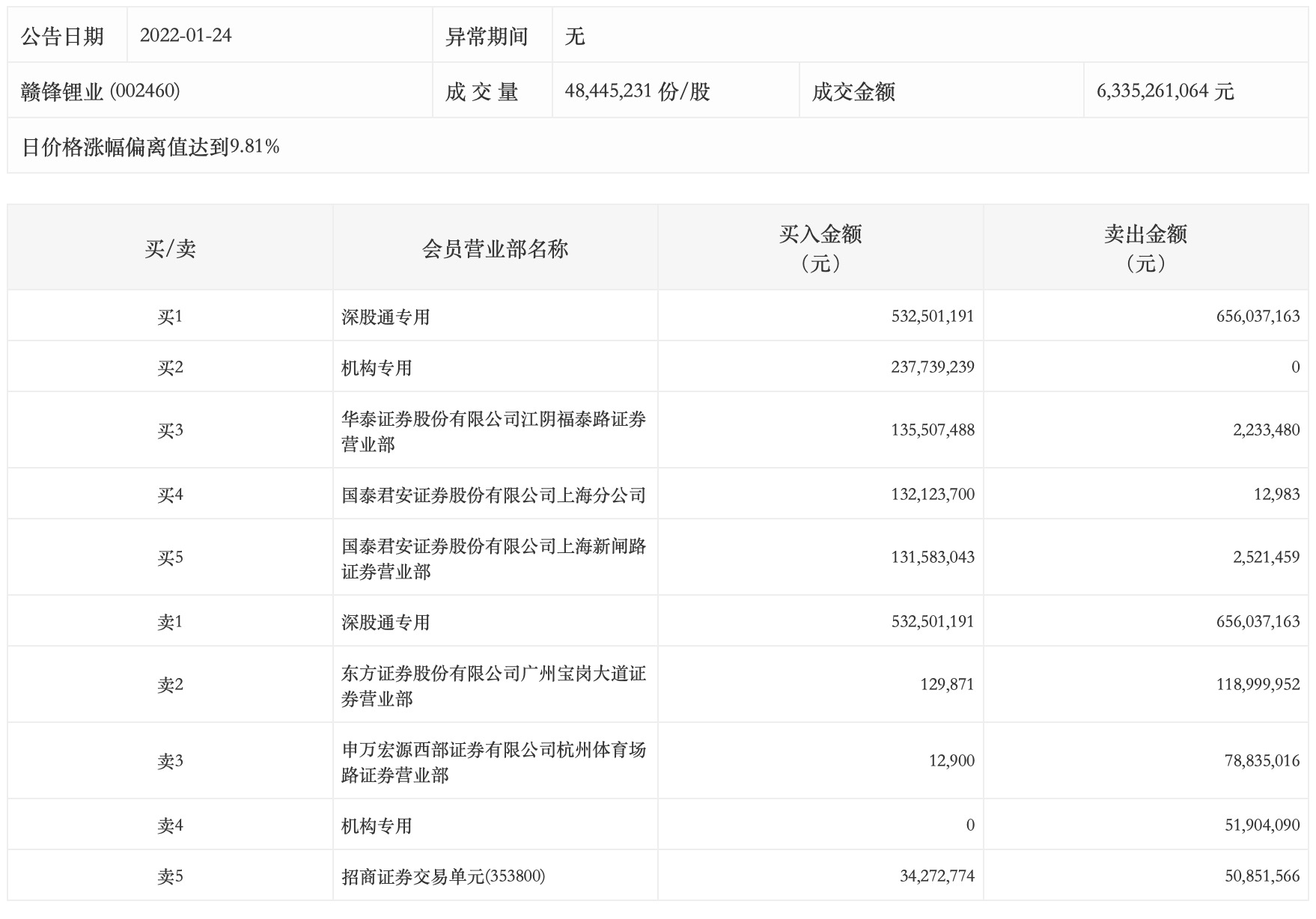Open 东方证券 广州宝岗大道证券营业部 entry
The height and width of the screenshot is (919, 1316).
(x=493, y=686)
